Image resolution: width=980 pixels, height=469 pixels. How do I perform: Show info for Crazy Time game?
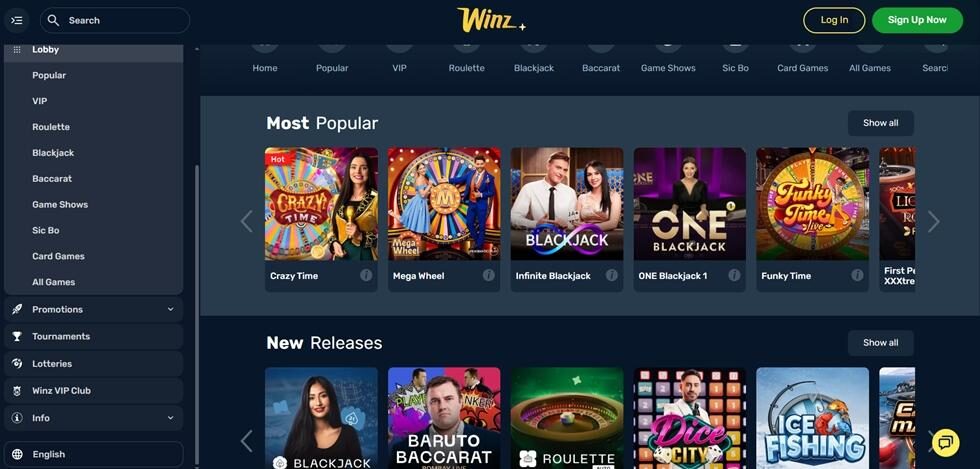point(366,275)
